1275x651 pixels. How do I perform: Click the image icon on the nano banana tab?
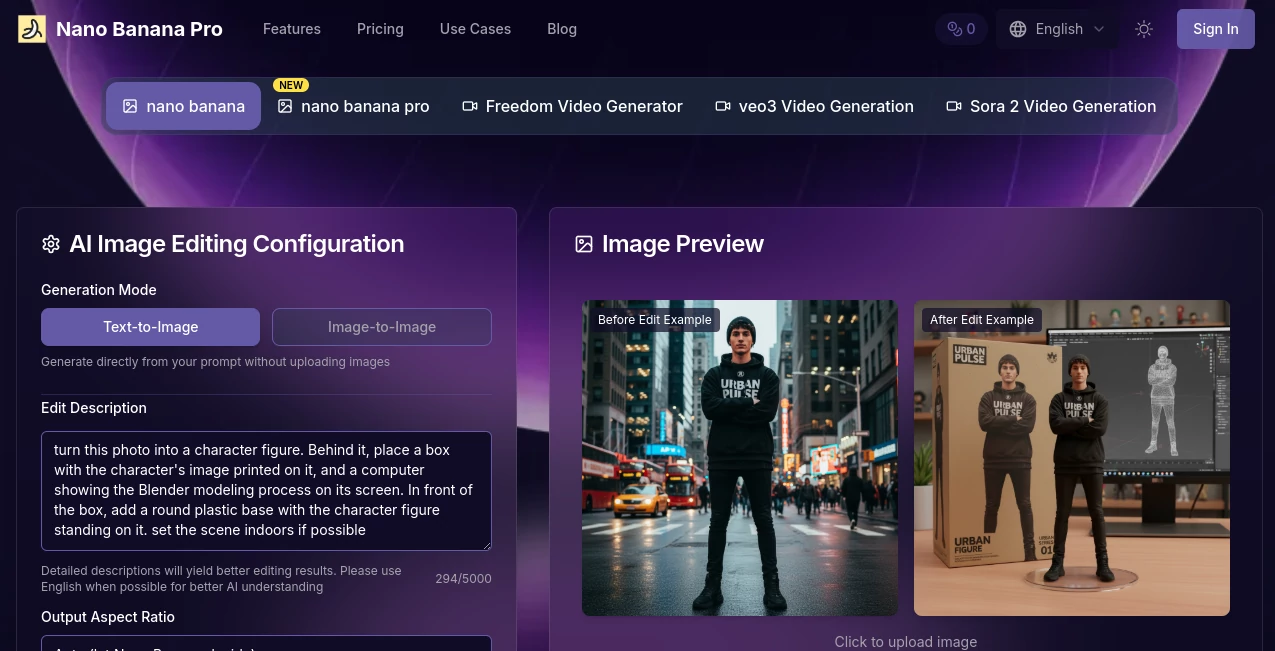click(130, 106)
